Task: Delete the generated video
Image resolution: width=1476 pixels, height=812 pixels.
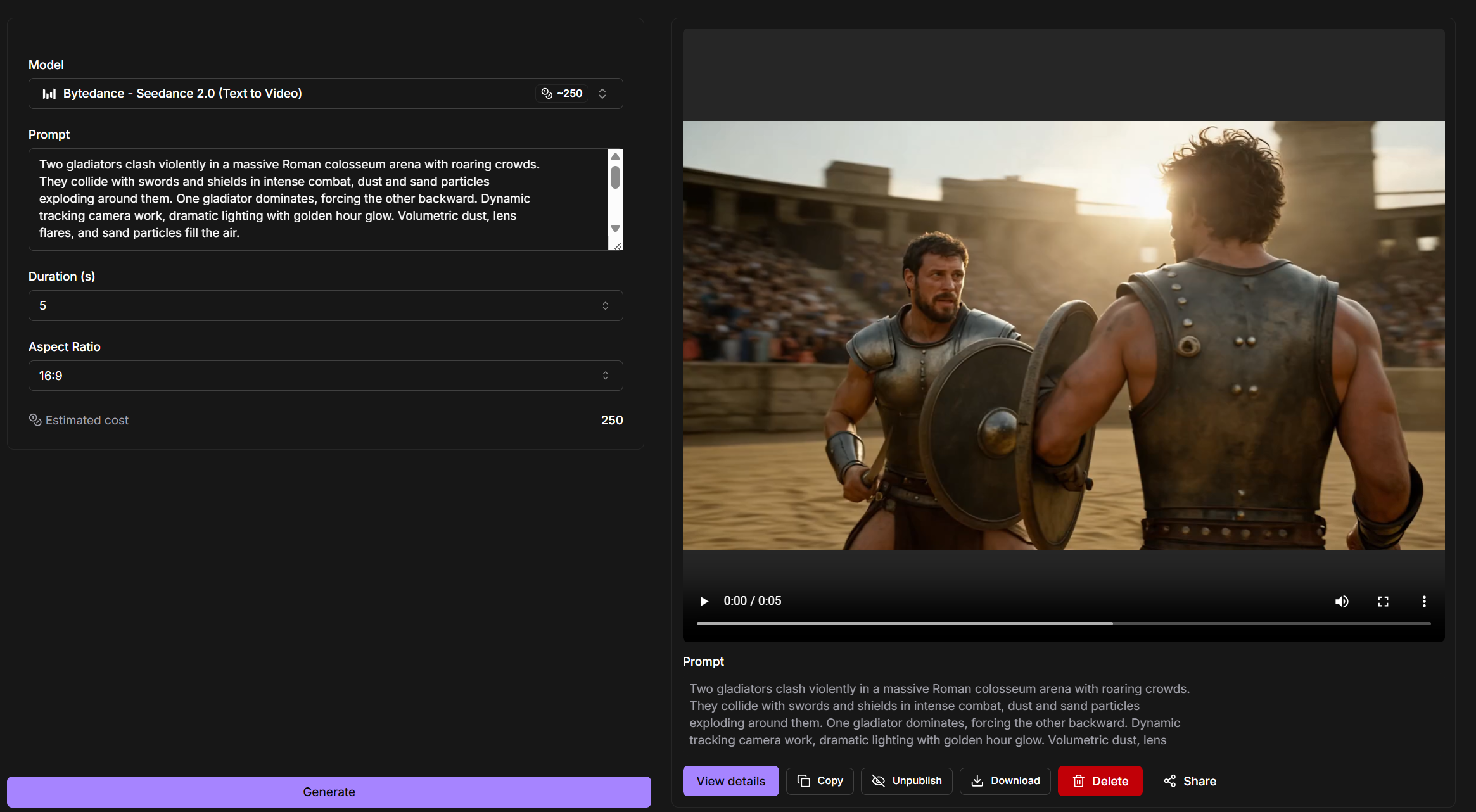Action: point(1100,781)
